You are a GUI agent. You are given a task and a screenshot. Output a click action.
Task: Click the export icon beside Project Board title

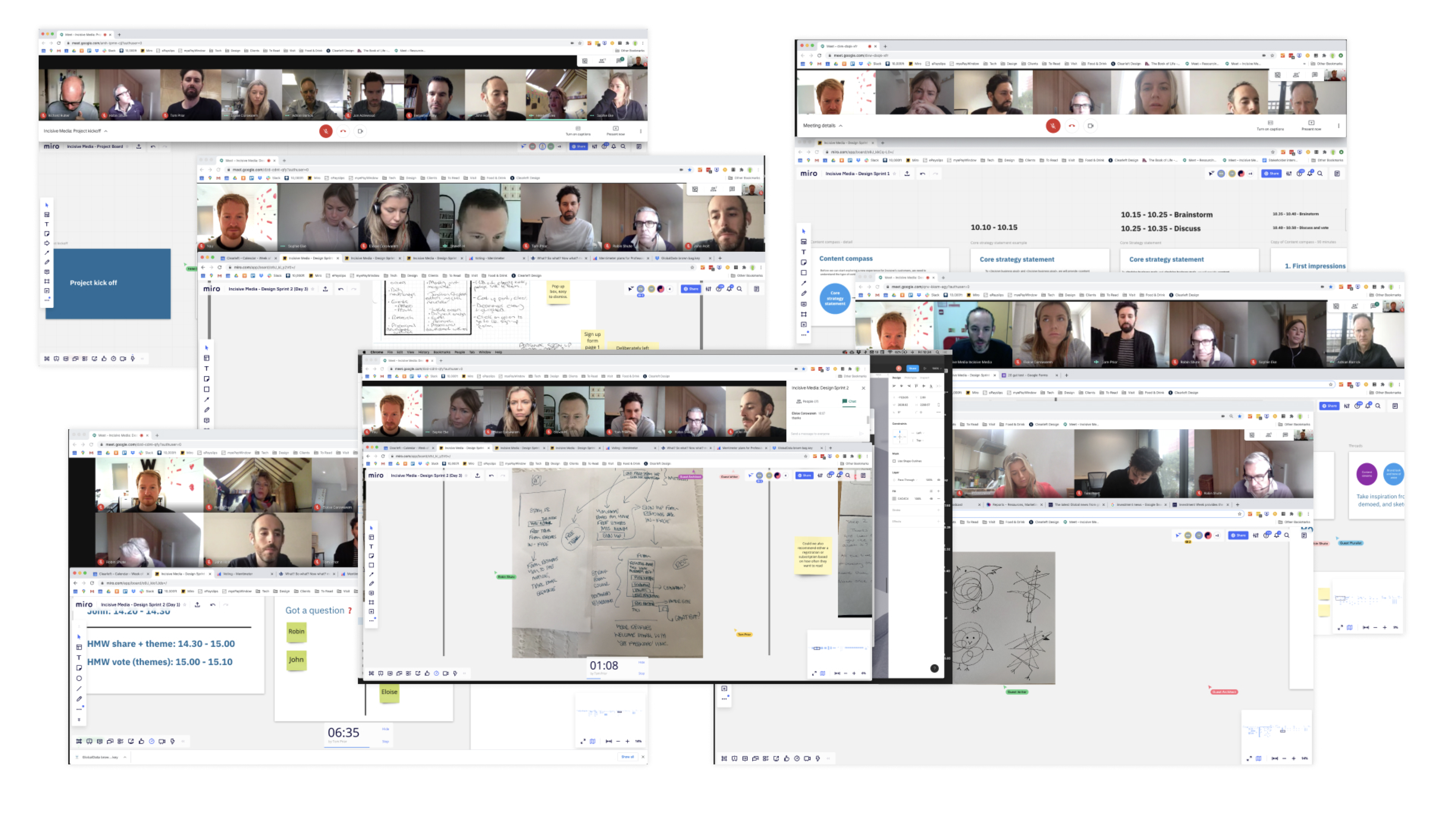point(138,146)
